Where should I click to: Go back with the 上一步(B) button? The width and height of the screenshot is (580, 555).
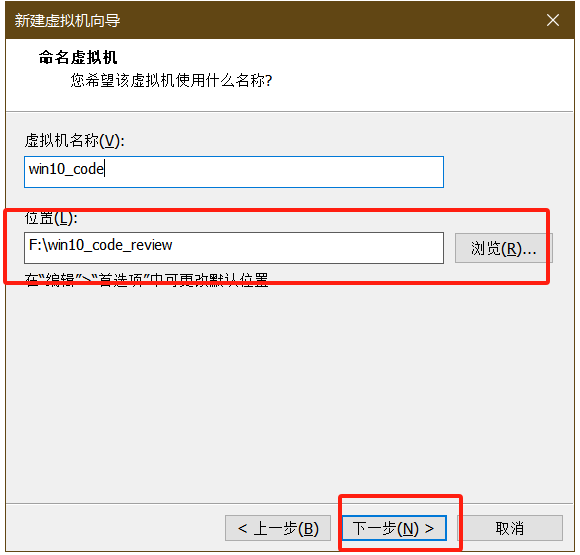[278, 528]
